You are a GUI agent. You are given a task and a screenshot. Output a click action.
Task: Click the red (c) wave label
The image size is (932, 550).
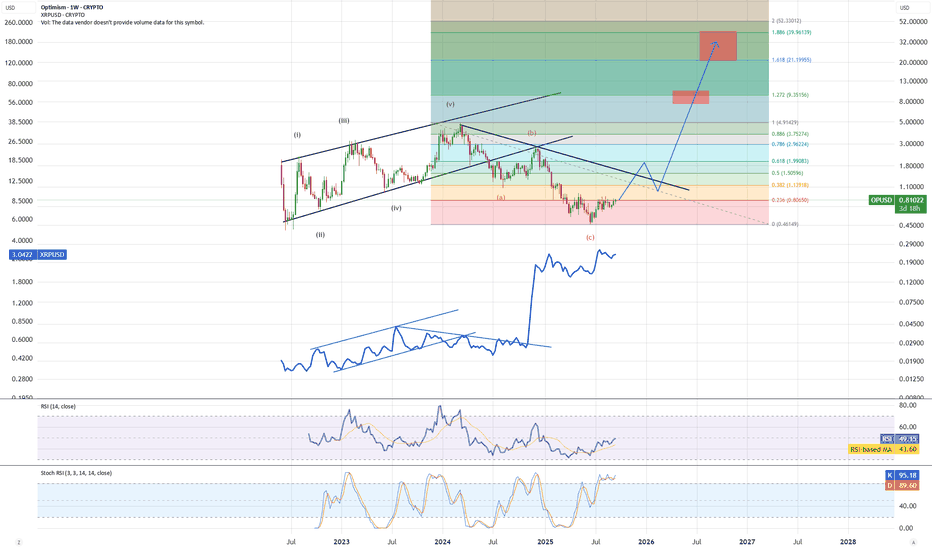coord(590,237)
